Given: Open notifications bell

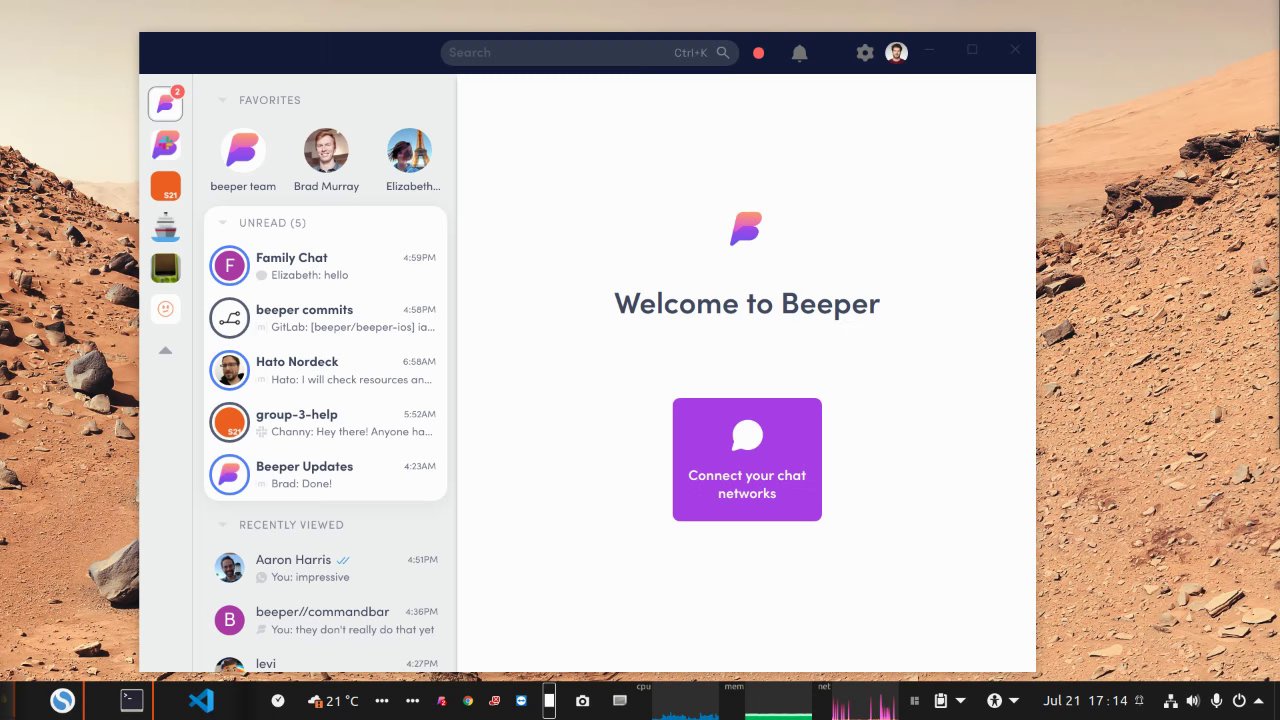Looking at the screenshot, I should click(800, 53).
